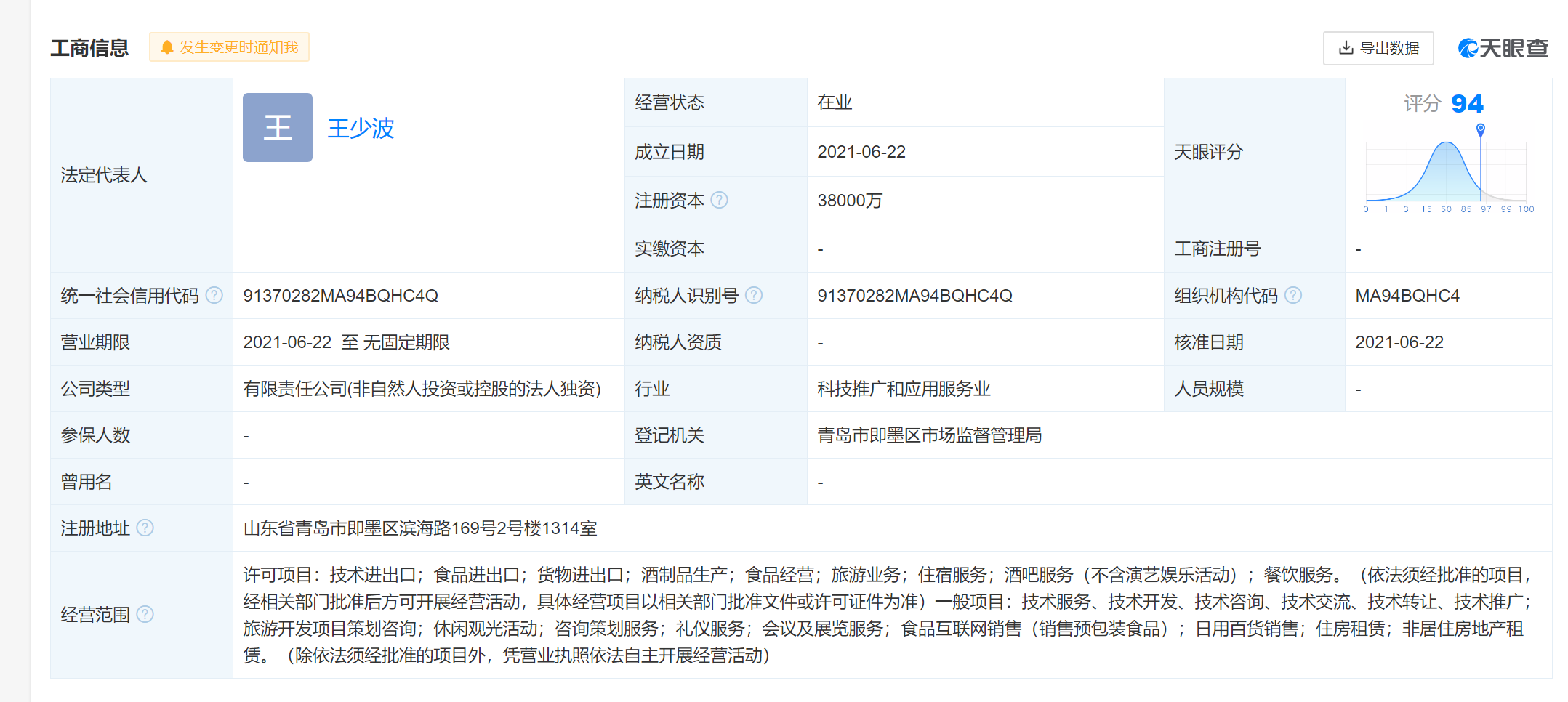Select organization code MA94BQHC4
This screenshot has height=702, width=1568.
[1407, 296]
